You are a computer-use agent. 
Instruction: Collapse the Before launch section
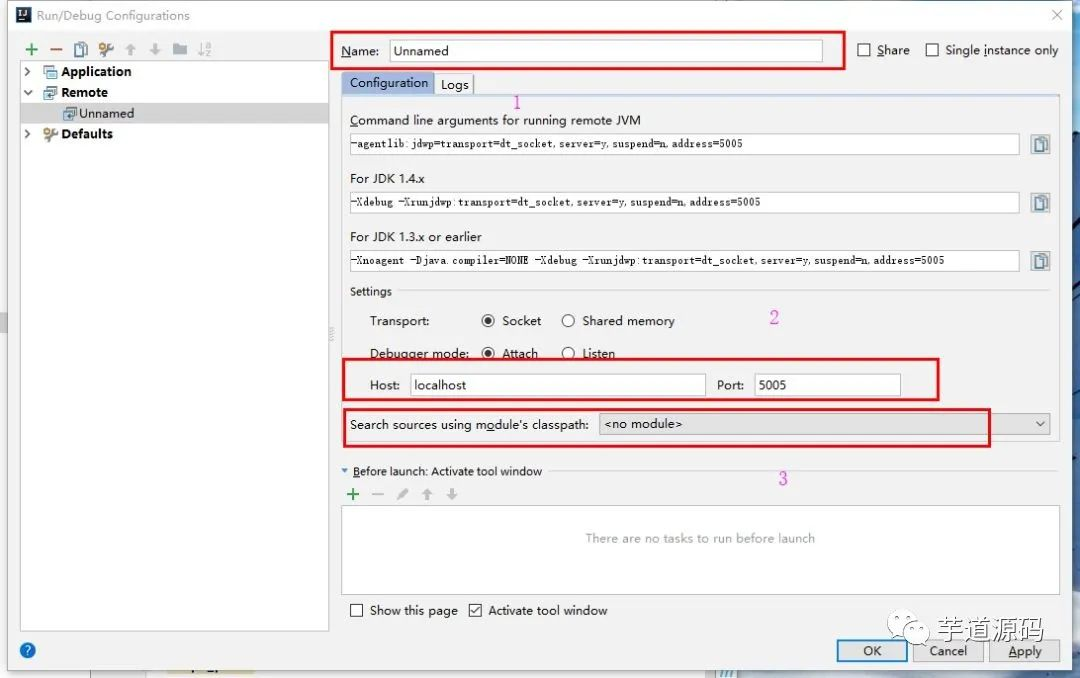(x=345, y=471)
